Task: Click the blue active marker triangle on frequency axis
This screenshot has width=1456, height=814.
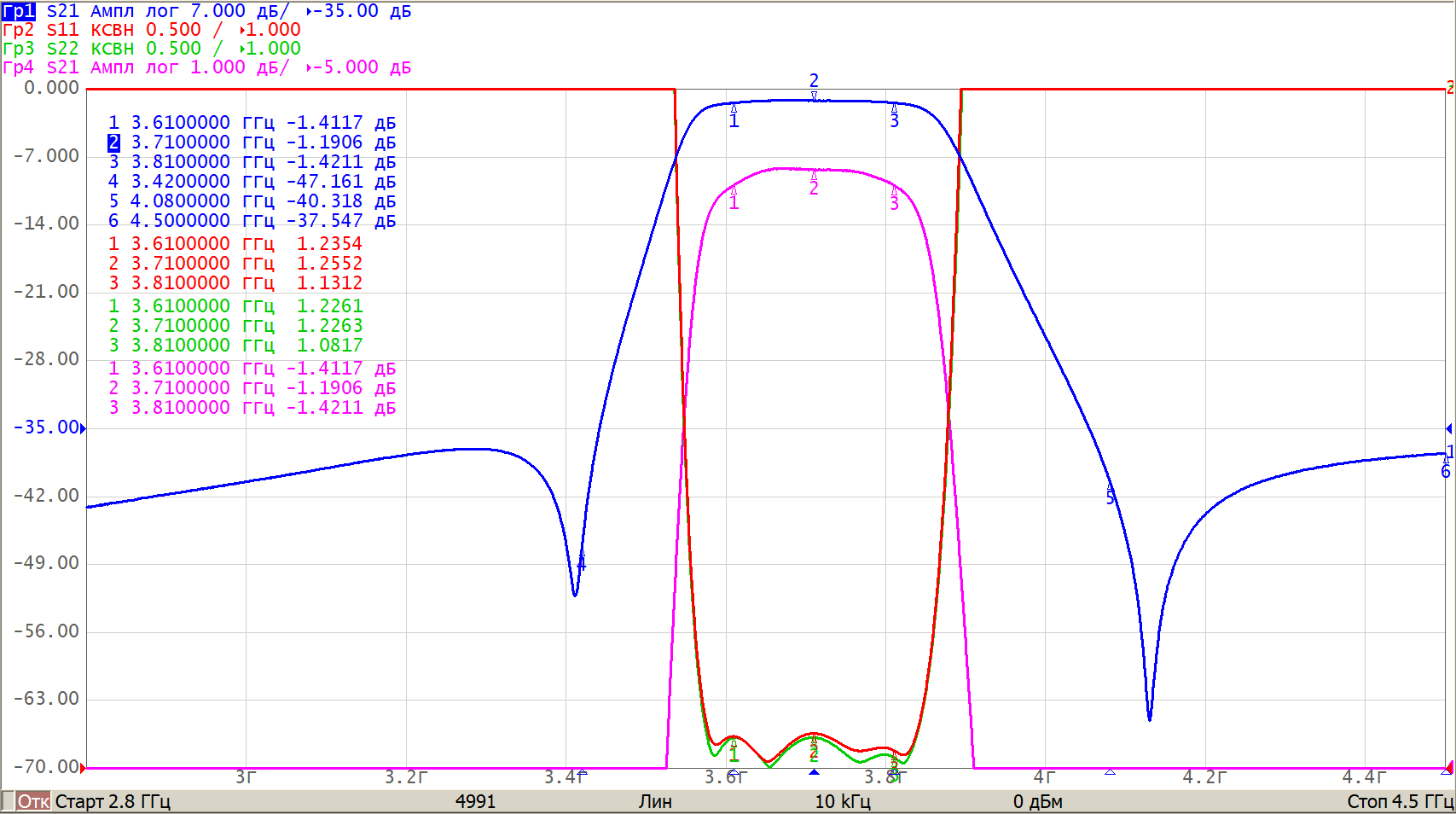Action: point(814,772)
